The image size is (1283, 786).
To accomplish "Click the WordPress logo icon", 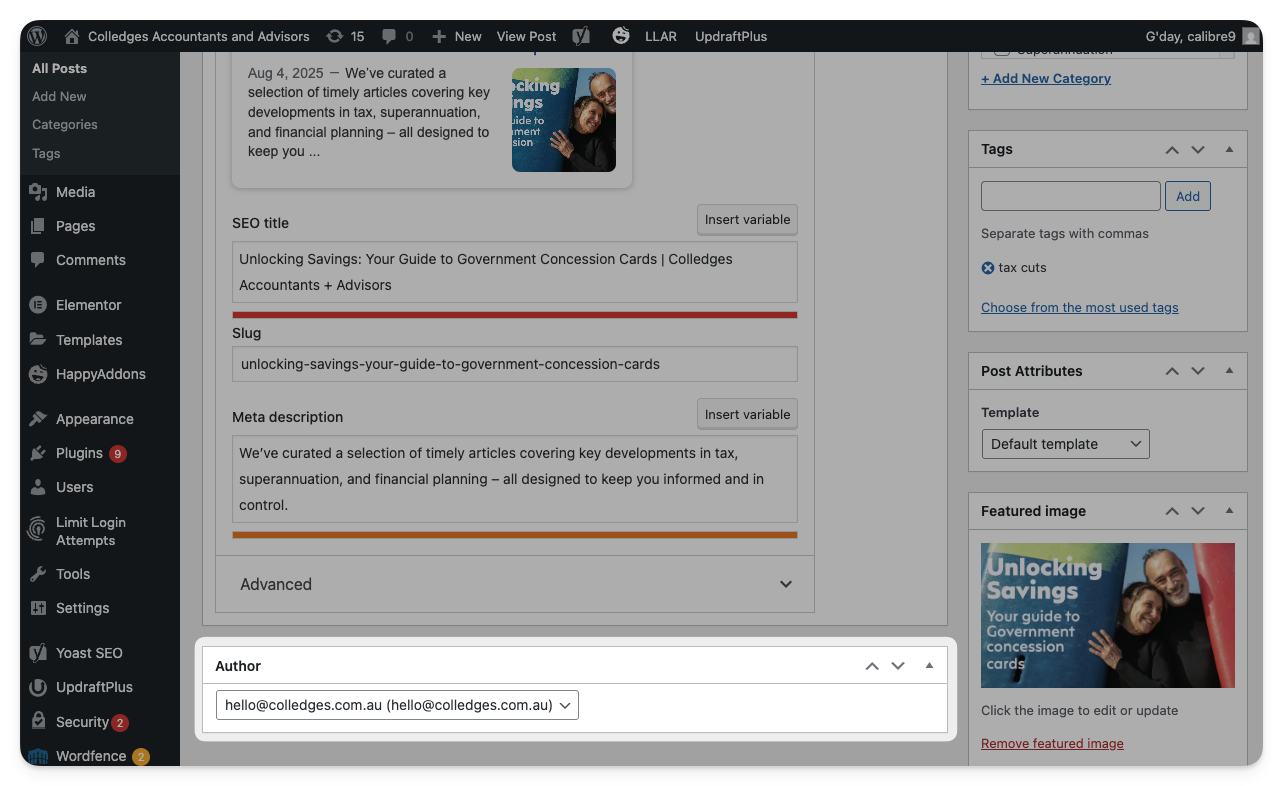I will click(37, 36).
